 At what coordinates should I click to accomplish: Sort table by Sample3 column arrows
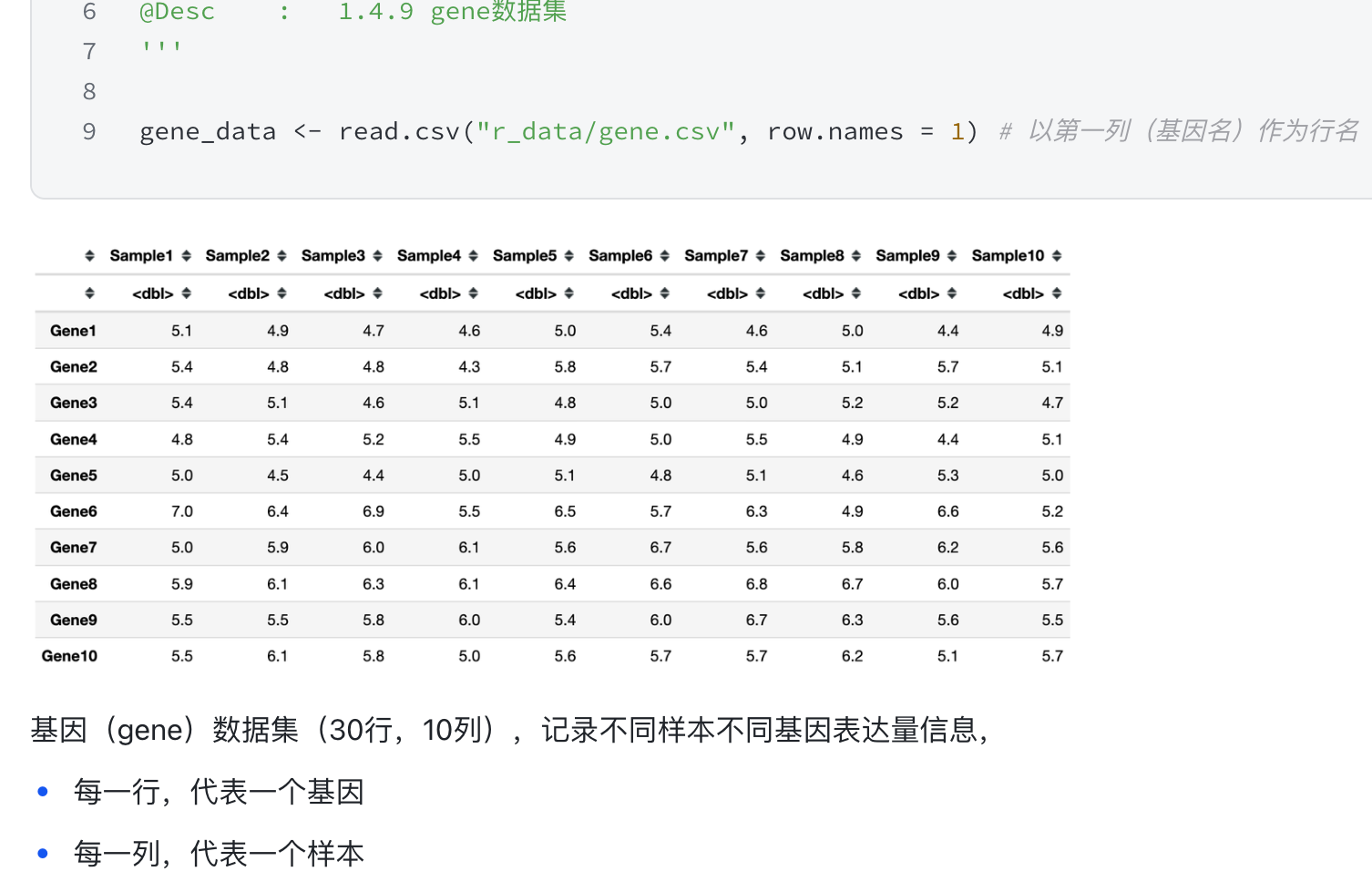click(x=377, y=256)
